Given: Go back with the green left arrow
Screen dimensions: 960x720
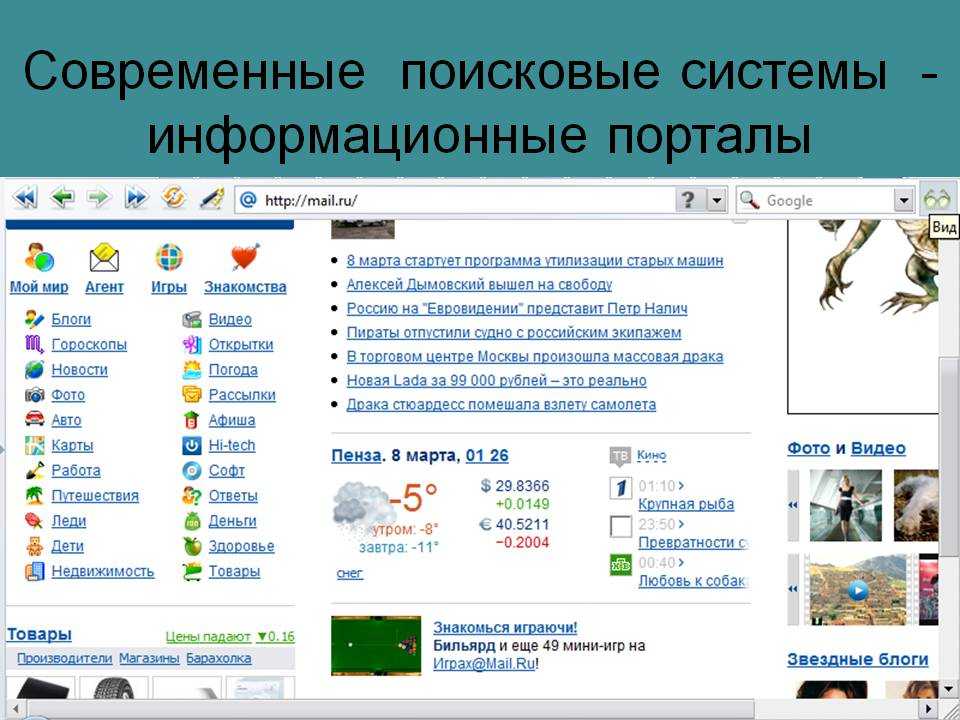Looking at the screenshot, I should click(x=62, y=198).
